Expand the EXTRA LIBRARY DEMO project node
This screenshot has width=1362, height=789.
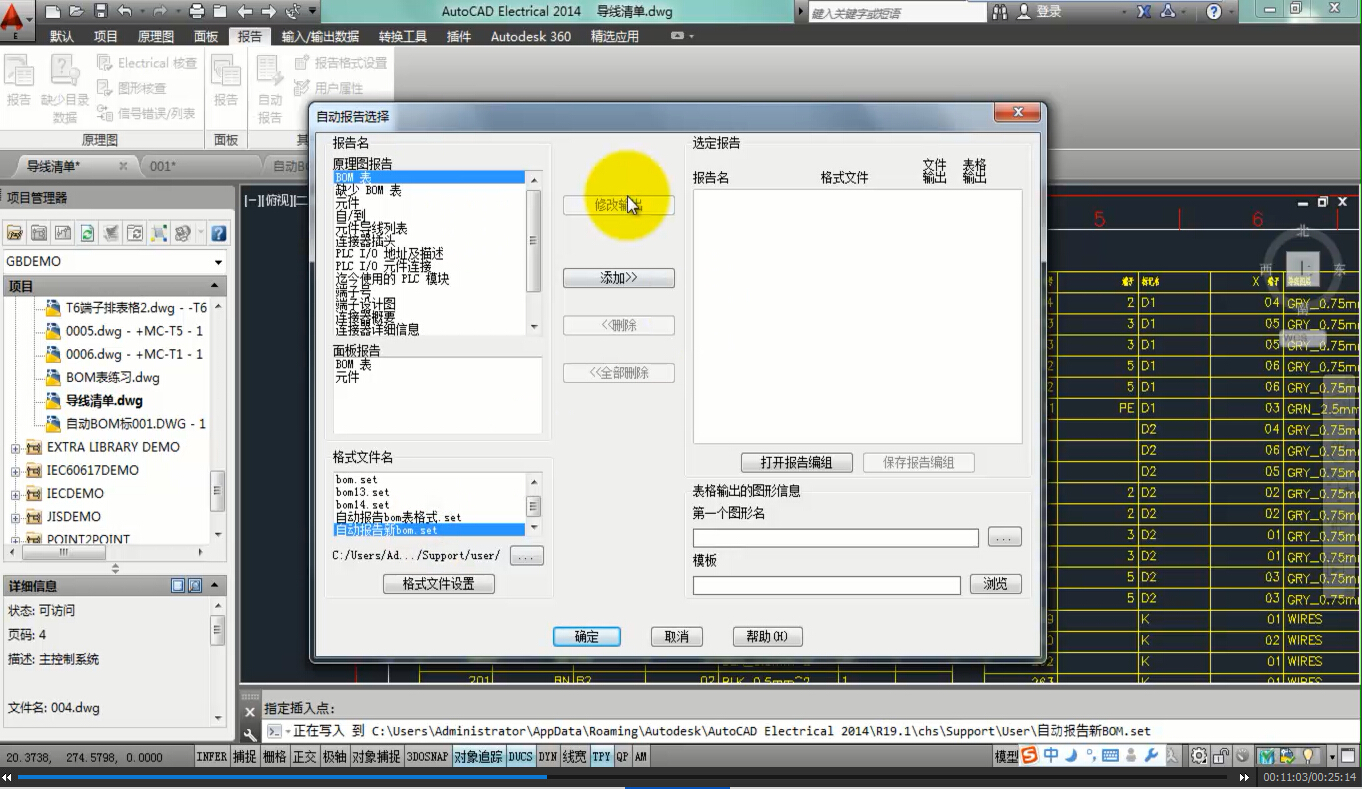click(x=16, y=448)
